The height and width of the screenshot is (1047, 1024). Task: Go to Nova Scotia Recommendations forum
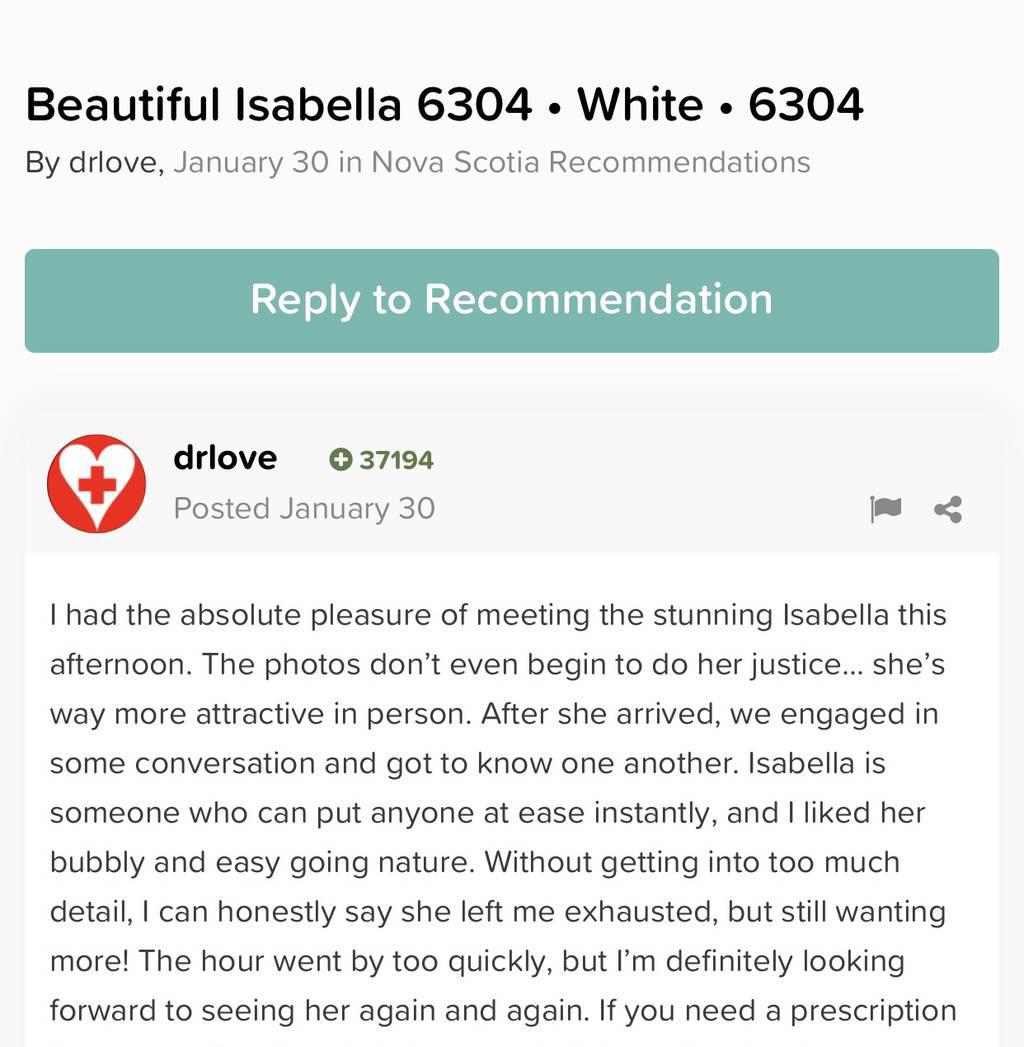click(591, 162)
